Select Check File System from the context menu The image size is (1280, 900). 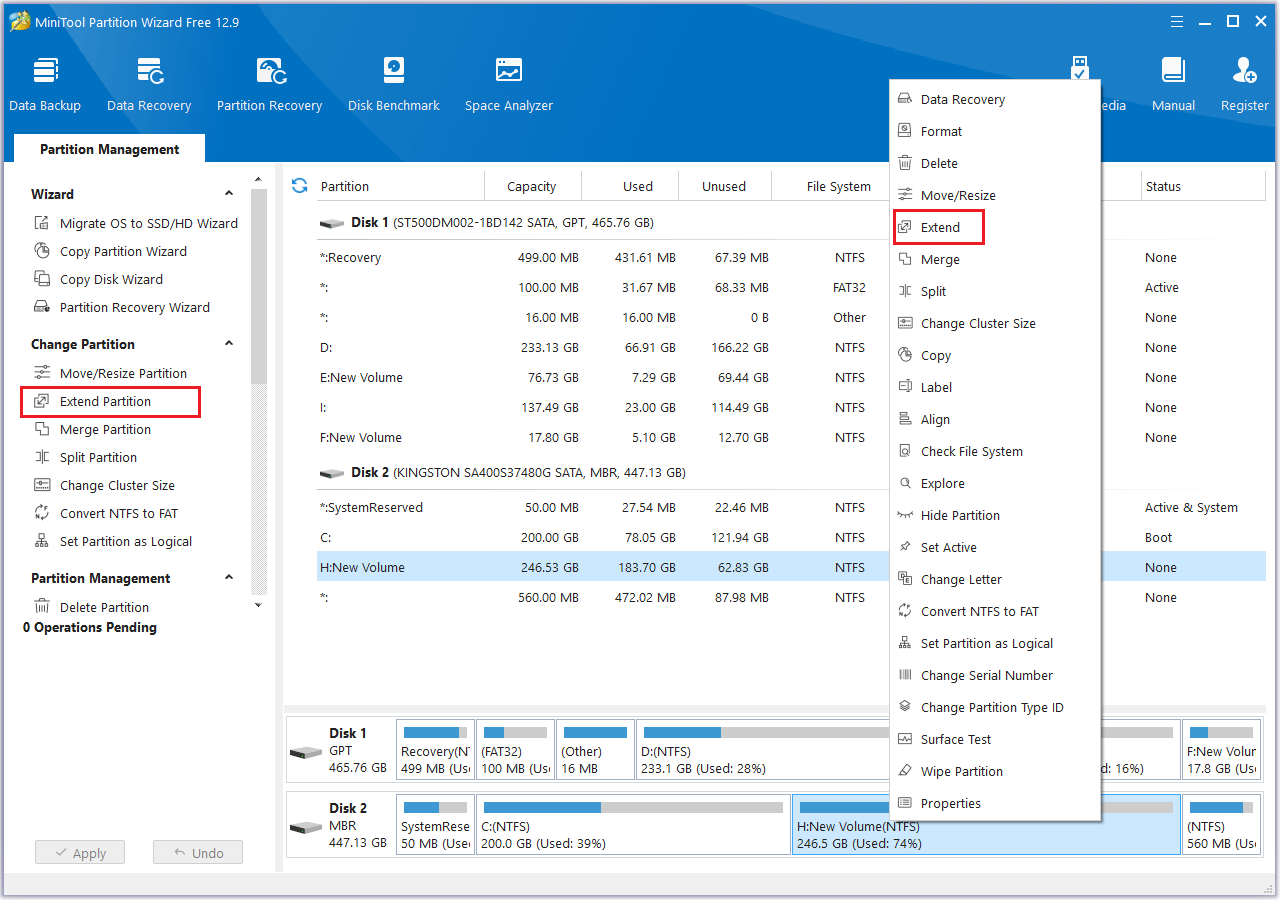click(995, 451)
